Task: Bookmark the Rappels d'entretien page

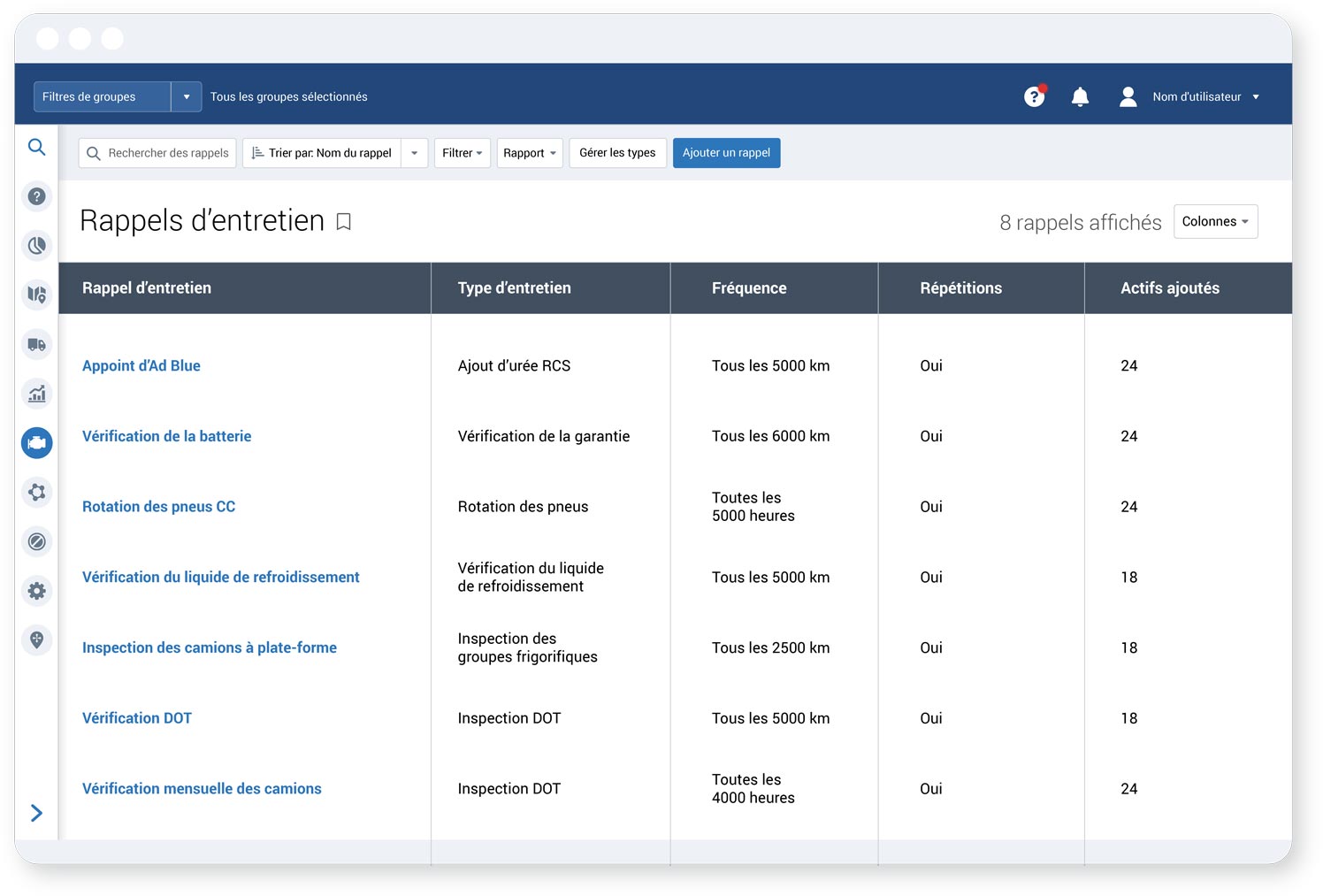Action: tap(344, 222)
